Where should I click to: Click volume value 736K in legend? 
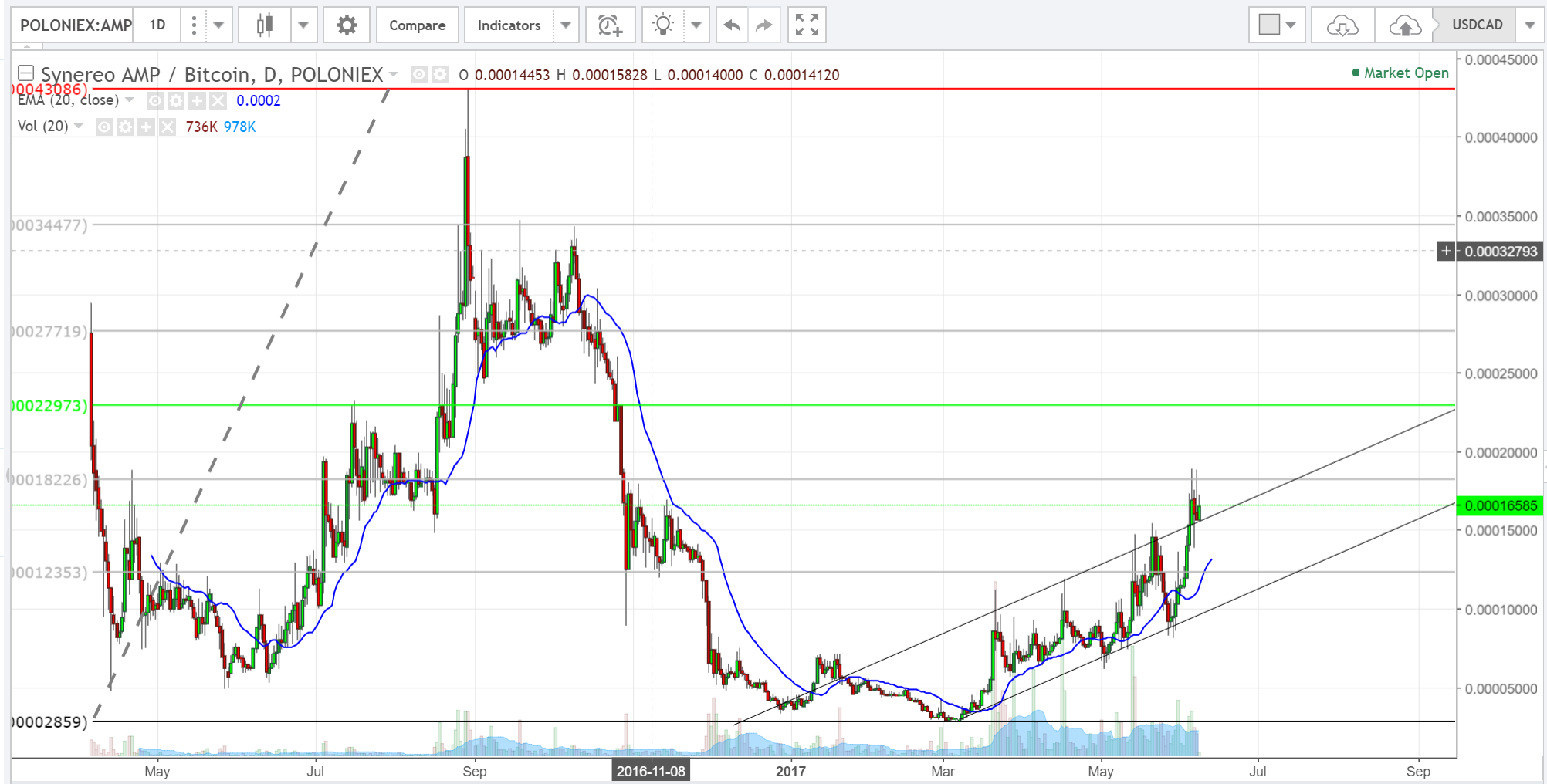[x=201, y=127]
